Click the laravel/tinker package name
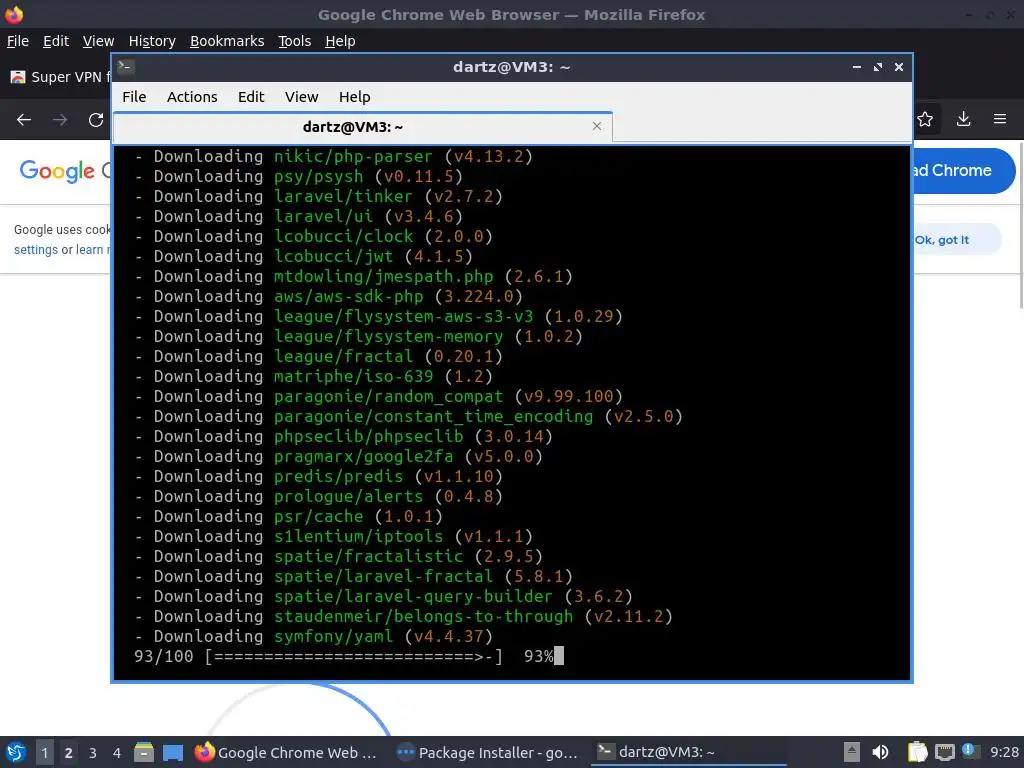The image size is (1024, 768). tap(343, 197)
